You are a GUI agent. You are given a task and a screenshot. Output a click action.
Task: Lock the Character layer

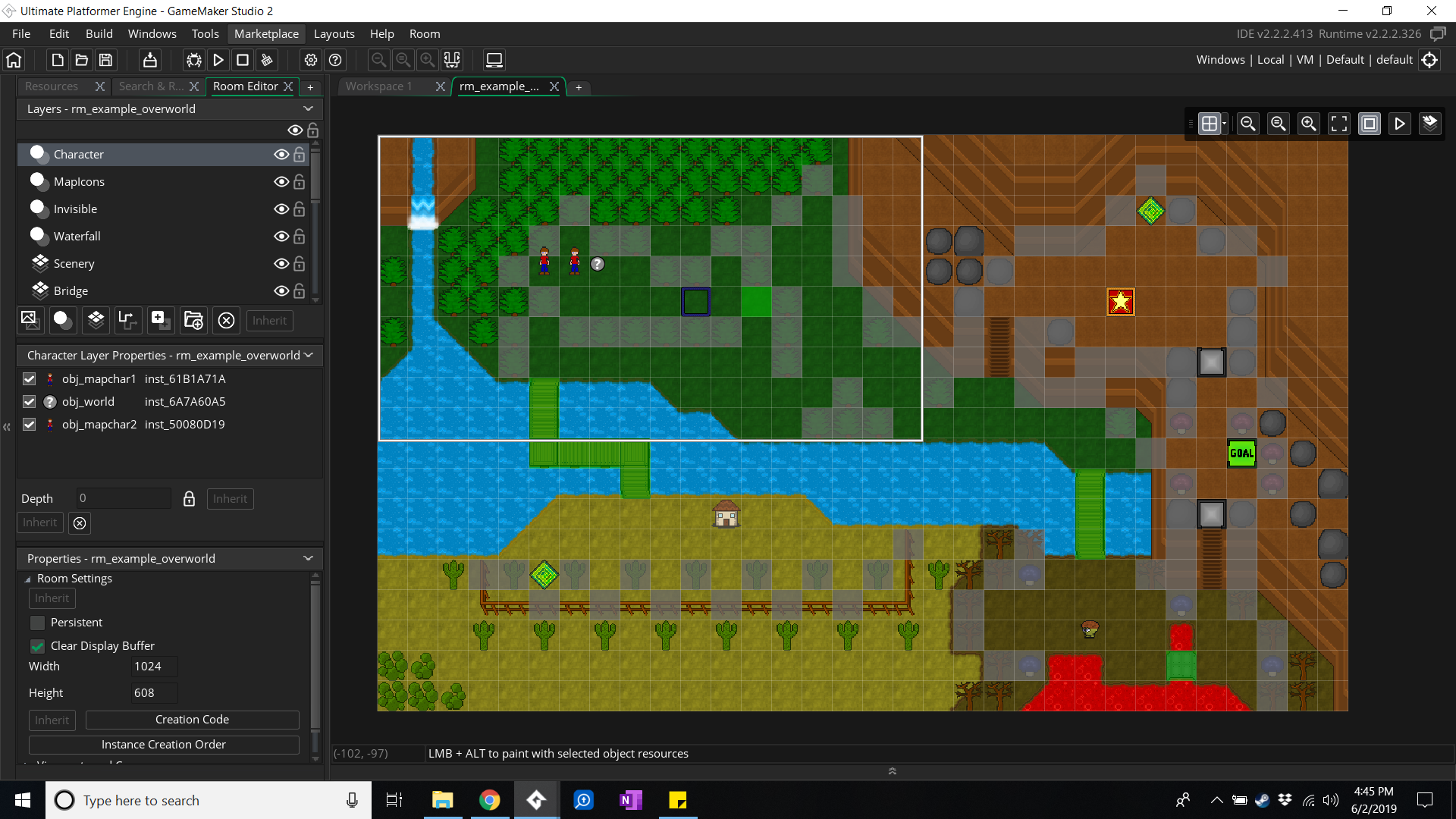pos(300,155)
